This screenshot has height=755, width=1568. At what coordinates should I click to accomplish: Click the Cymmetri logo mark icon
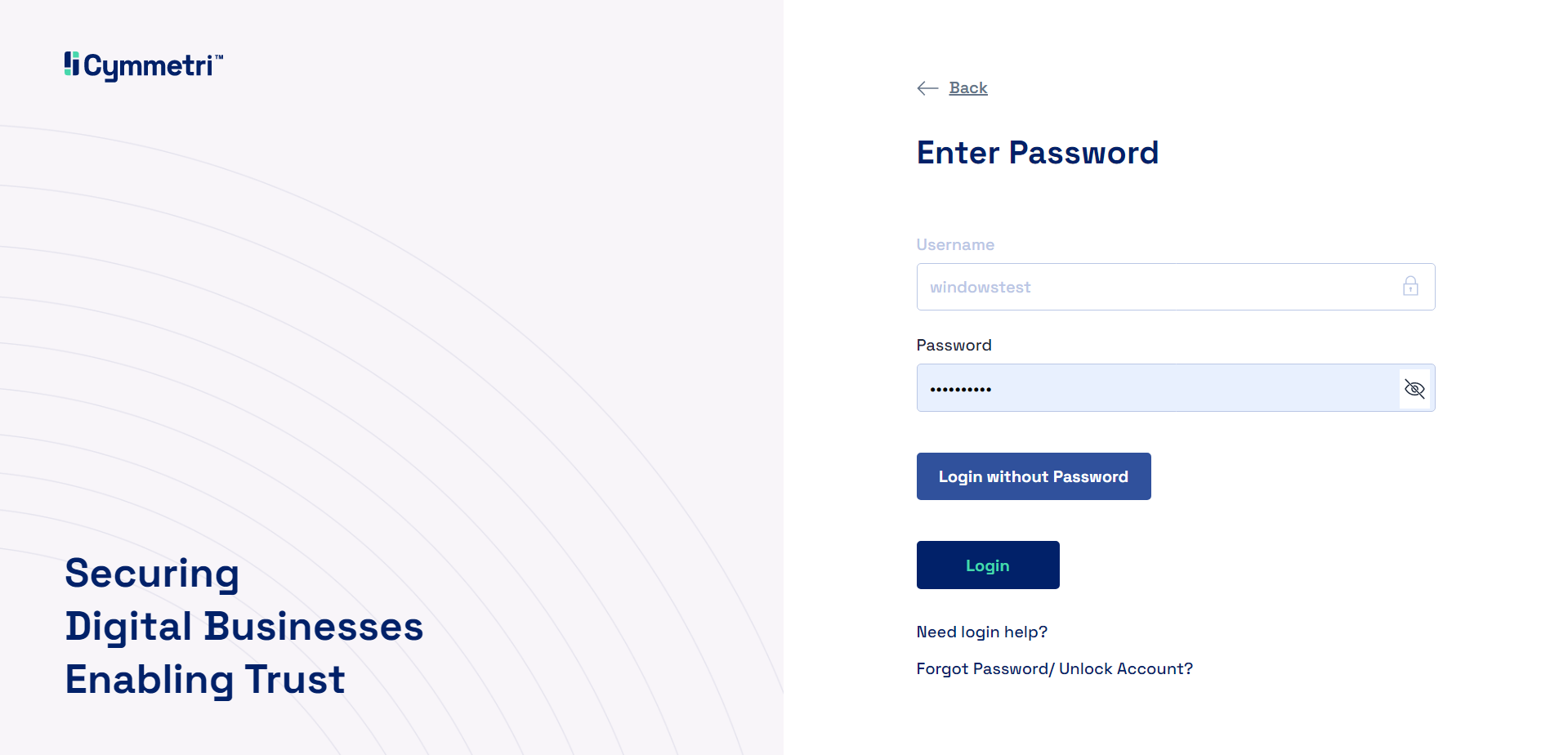coord(72,64)
